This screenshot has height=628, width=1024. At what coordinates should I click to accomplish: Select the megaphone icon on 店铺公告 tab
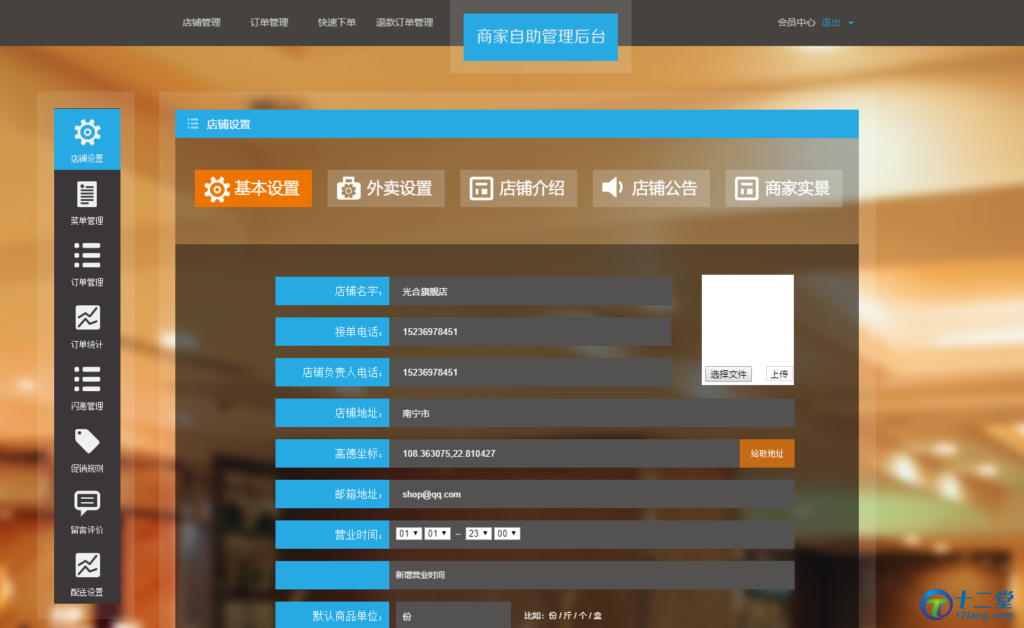click(611, 188)
